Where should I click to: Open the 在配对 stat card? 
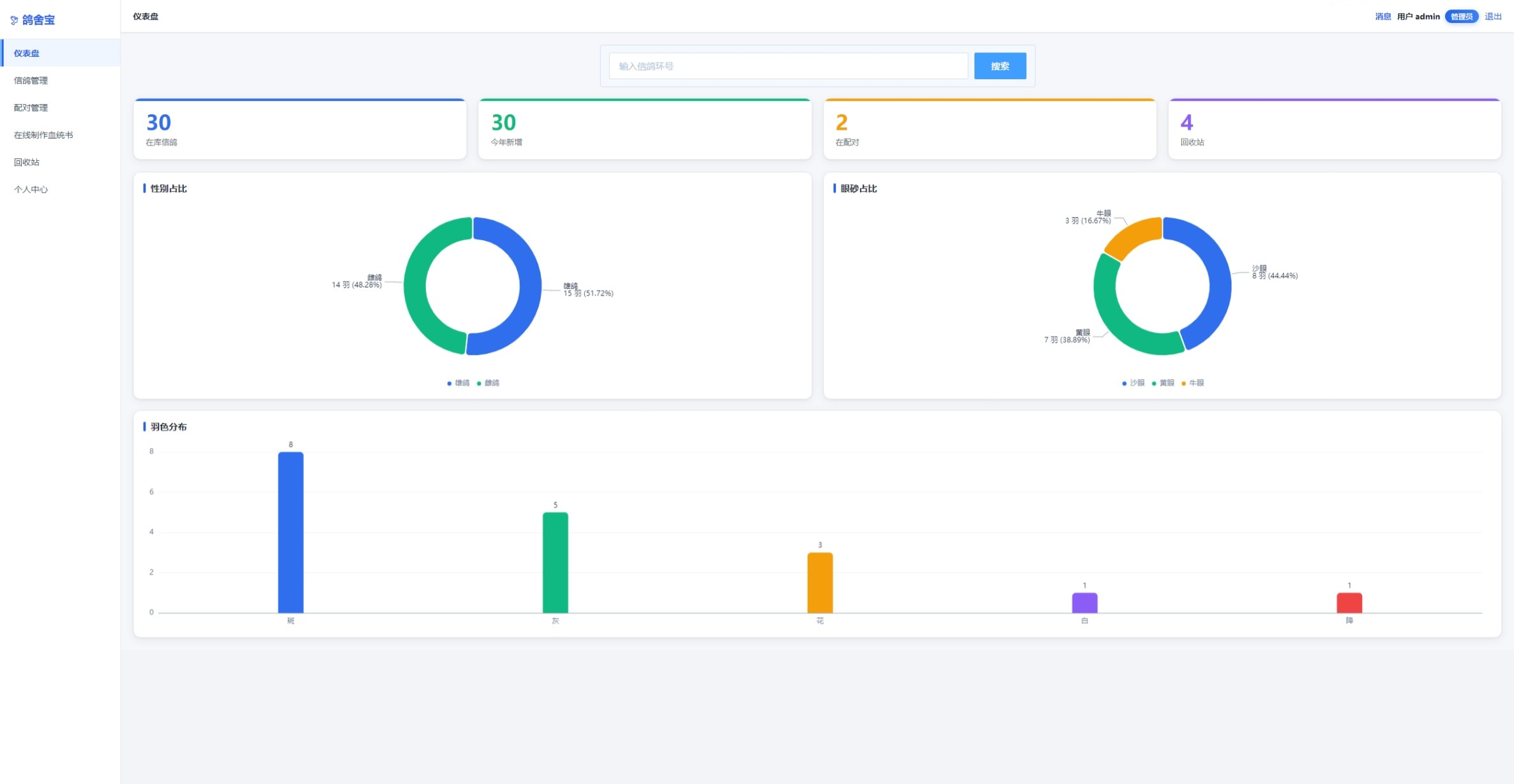pos(990,129)
